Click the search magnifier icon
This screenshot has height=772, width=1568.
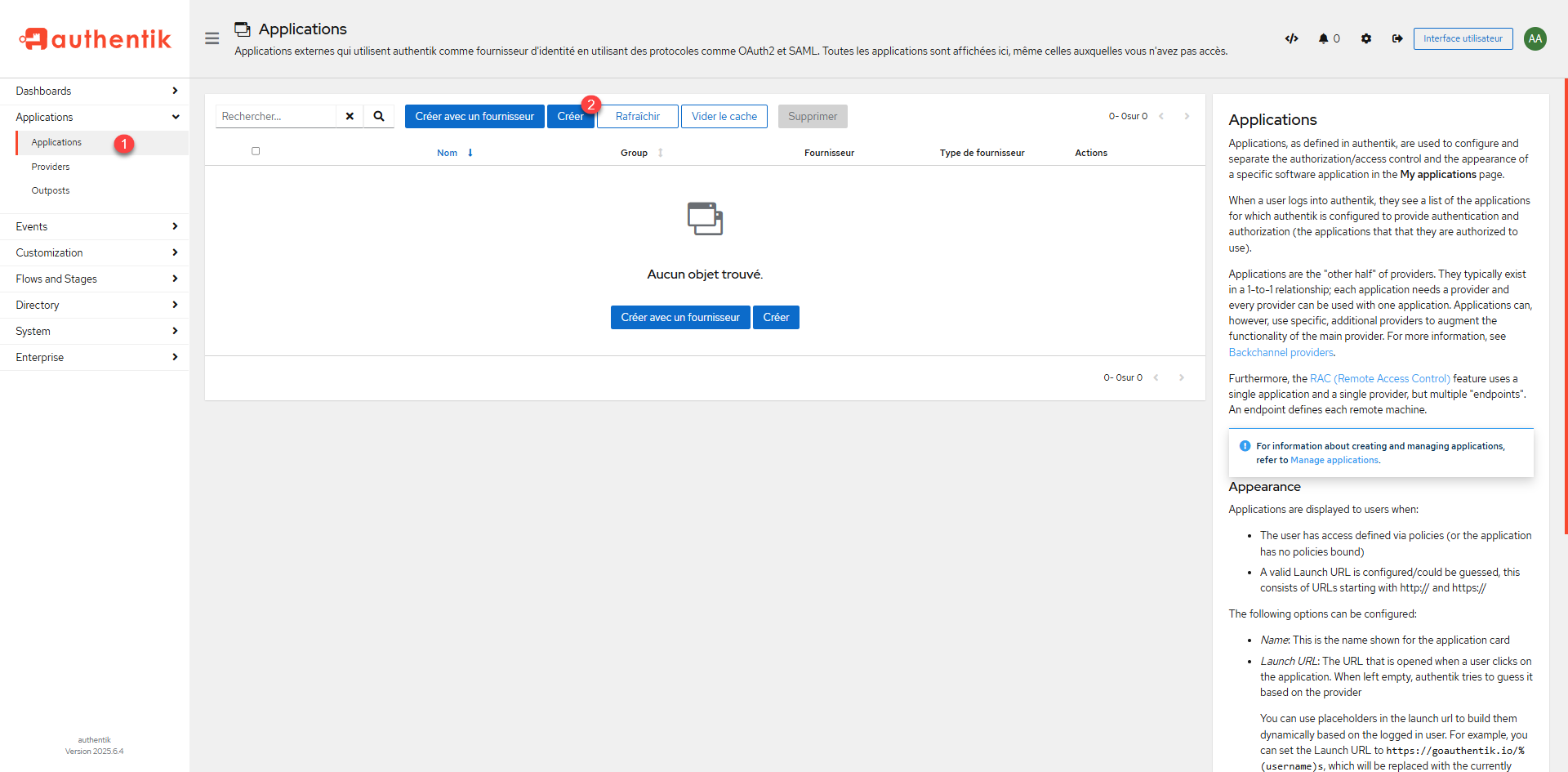tap(379, 116)
